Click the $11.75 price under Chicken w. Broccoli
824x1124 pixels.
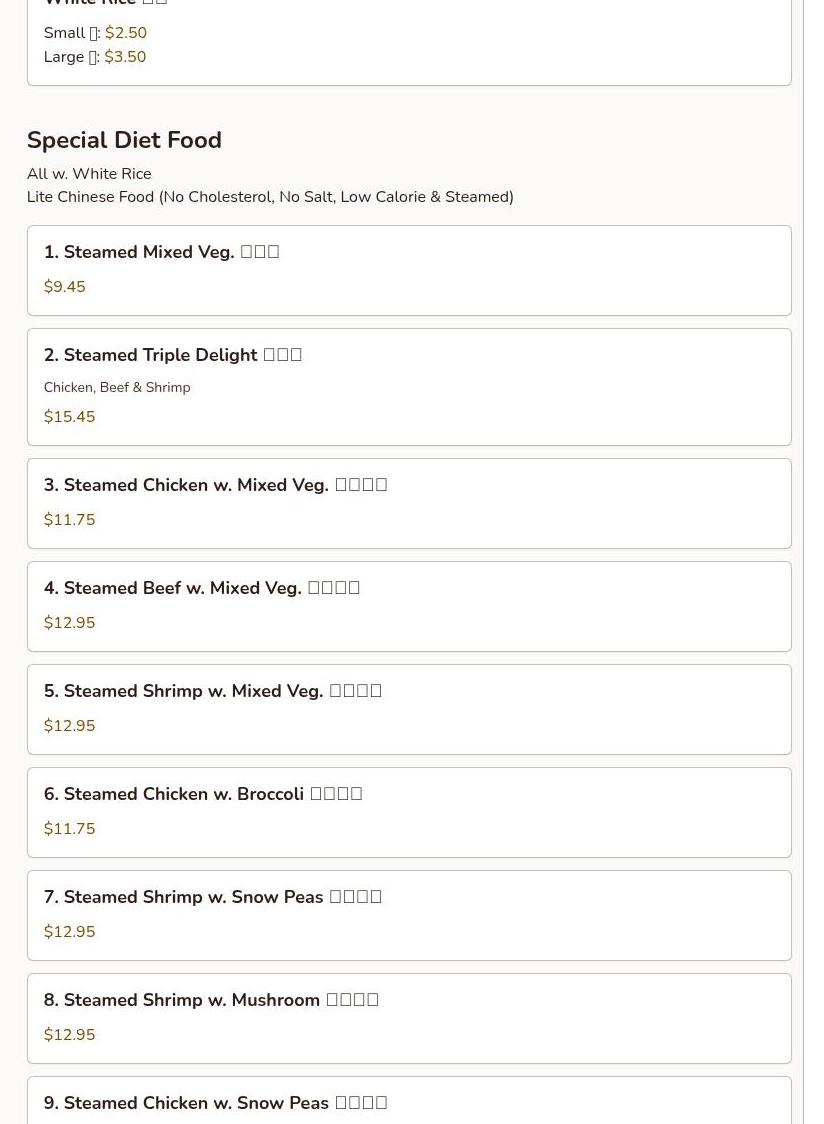click(70, 829)
